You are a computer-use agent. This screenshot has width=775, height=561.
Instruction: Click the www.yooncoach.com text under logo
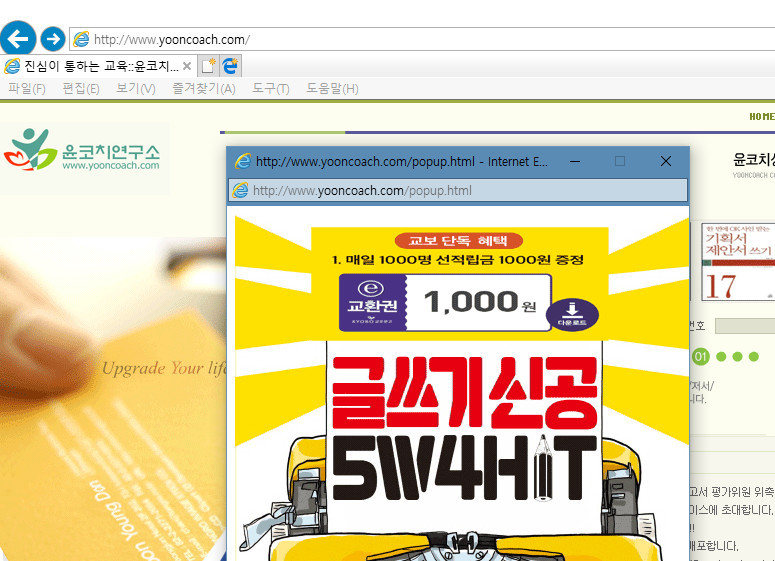[111, 166]
